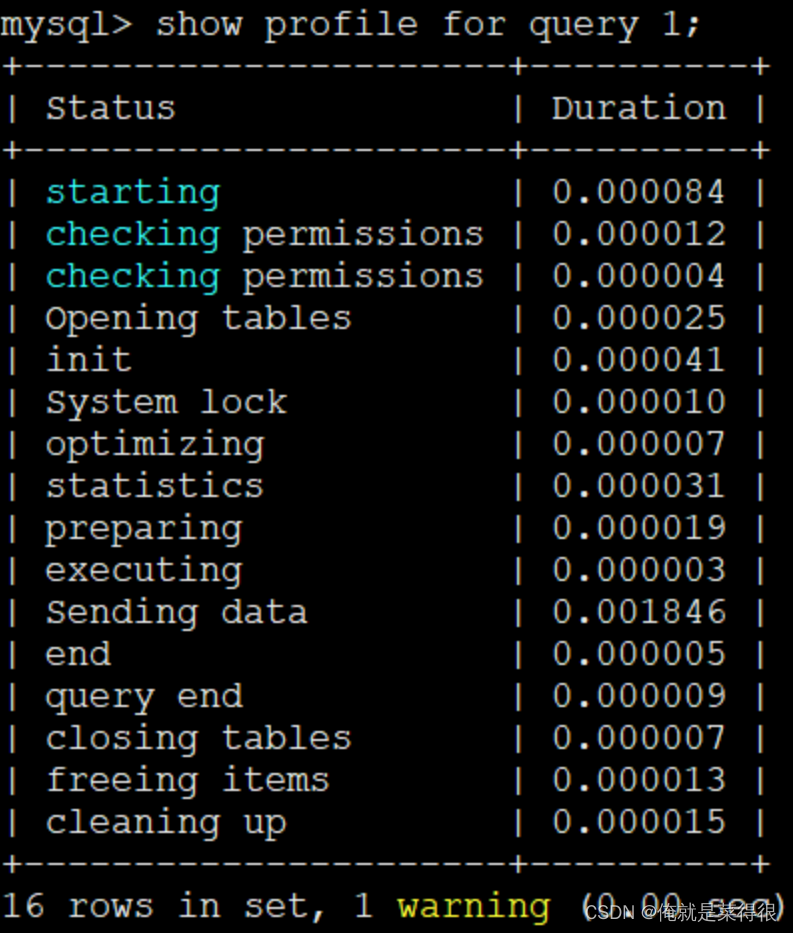Click duration value 0.000013
The image size is (793, 933).
tap(639, 779)
